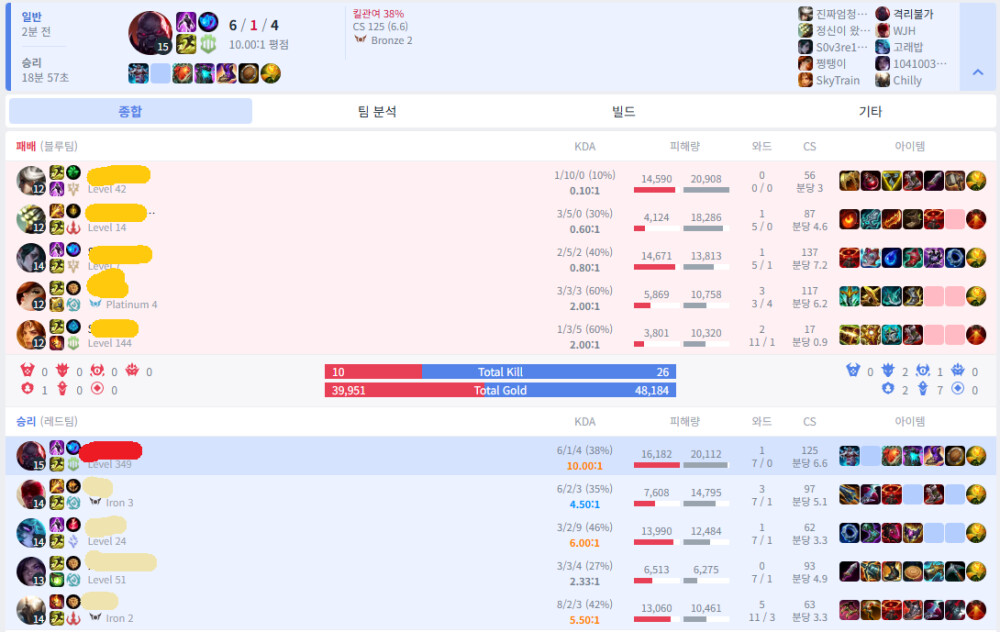Open the 빌드 tab
The height and width of the screenshot is (632, 1000).
click(x=624, y=111)
